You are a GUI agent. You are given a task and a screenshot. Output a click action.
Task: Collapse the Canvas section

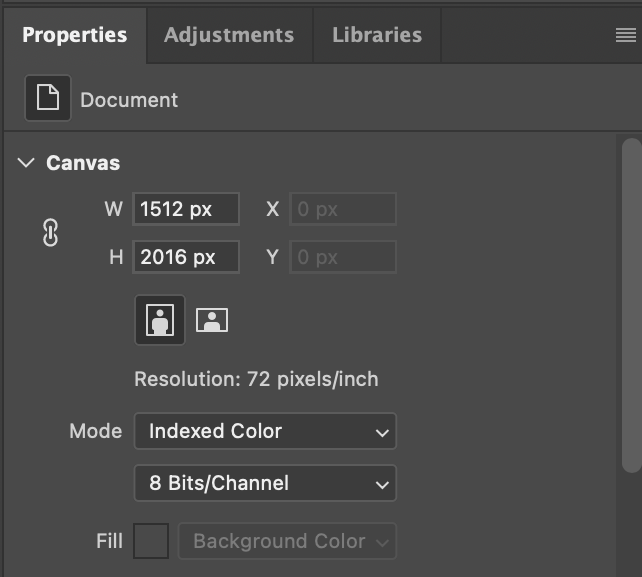tap(26, 163)
